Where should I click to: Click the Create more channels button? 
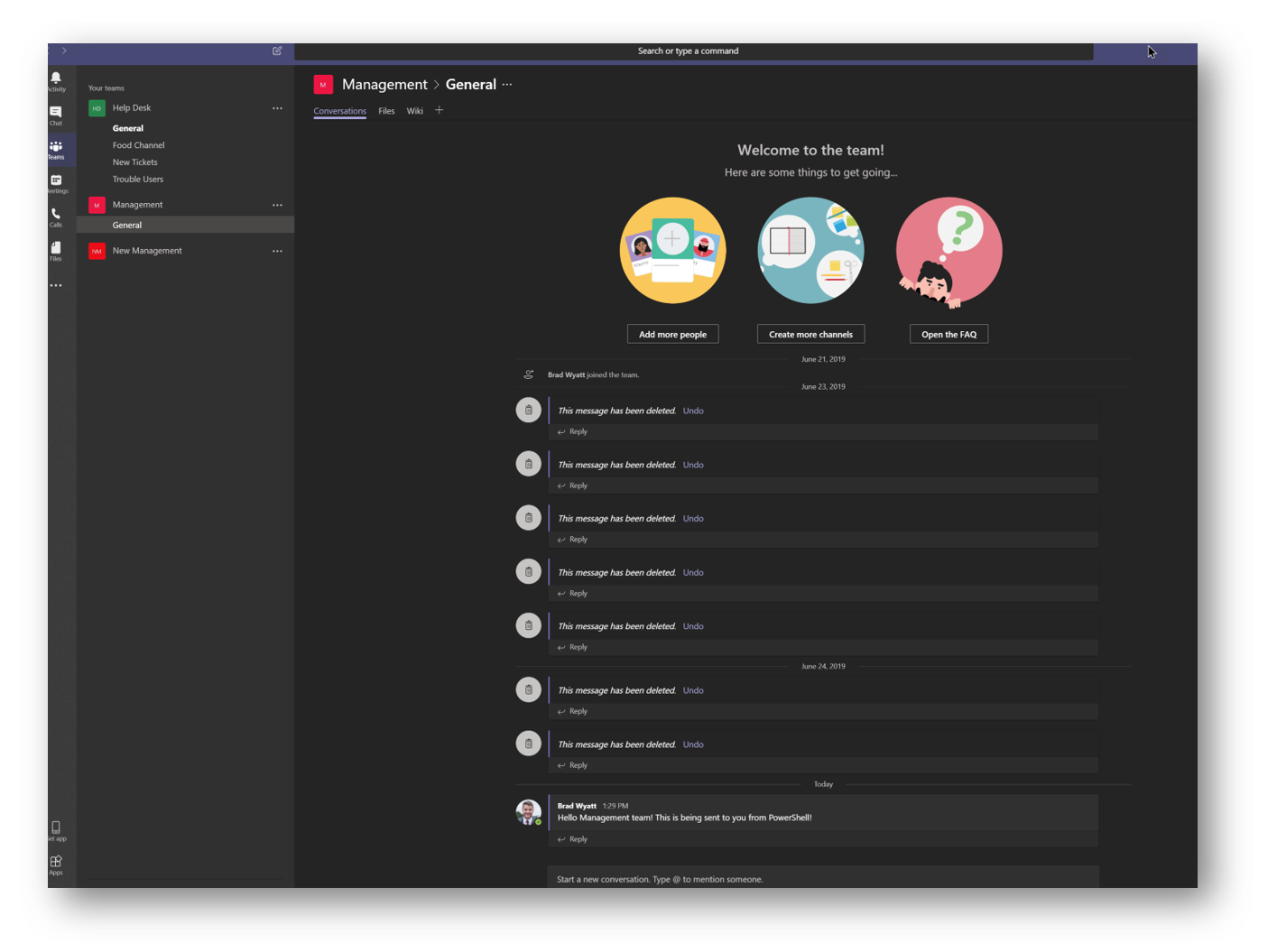pos(810,334)
